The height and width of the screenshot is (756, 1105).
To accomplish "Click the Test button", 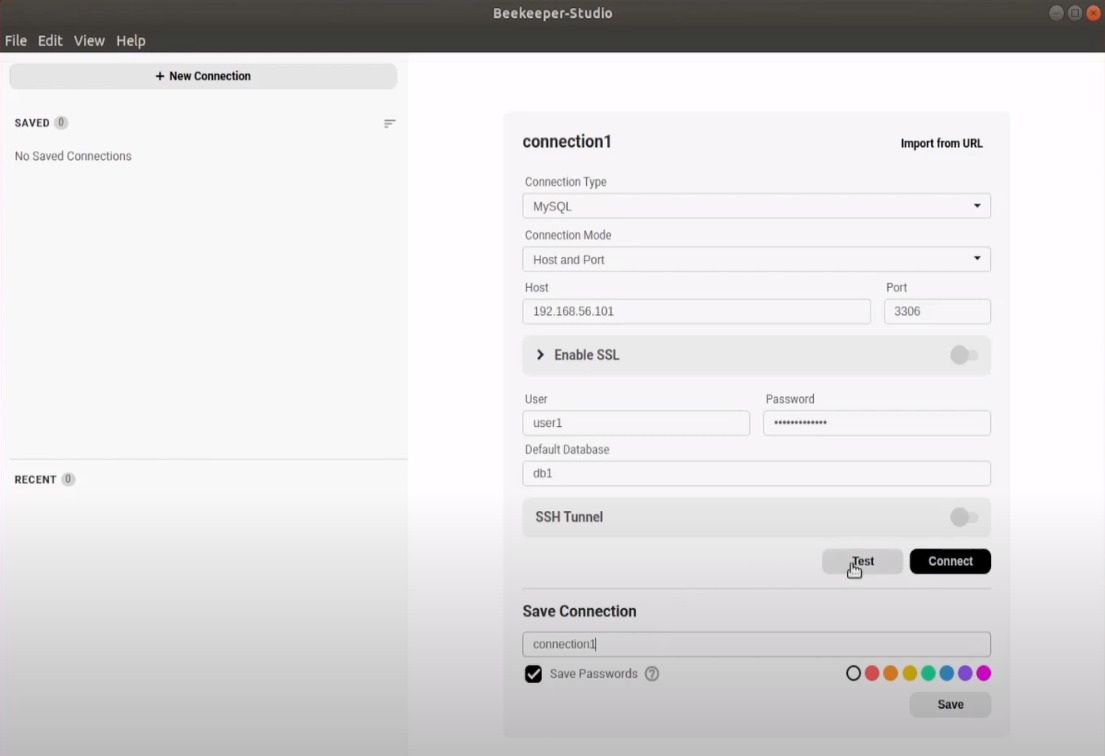I will click(862, 562).
